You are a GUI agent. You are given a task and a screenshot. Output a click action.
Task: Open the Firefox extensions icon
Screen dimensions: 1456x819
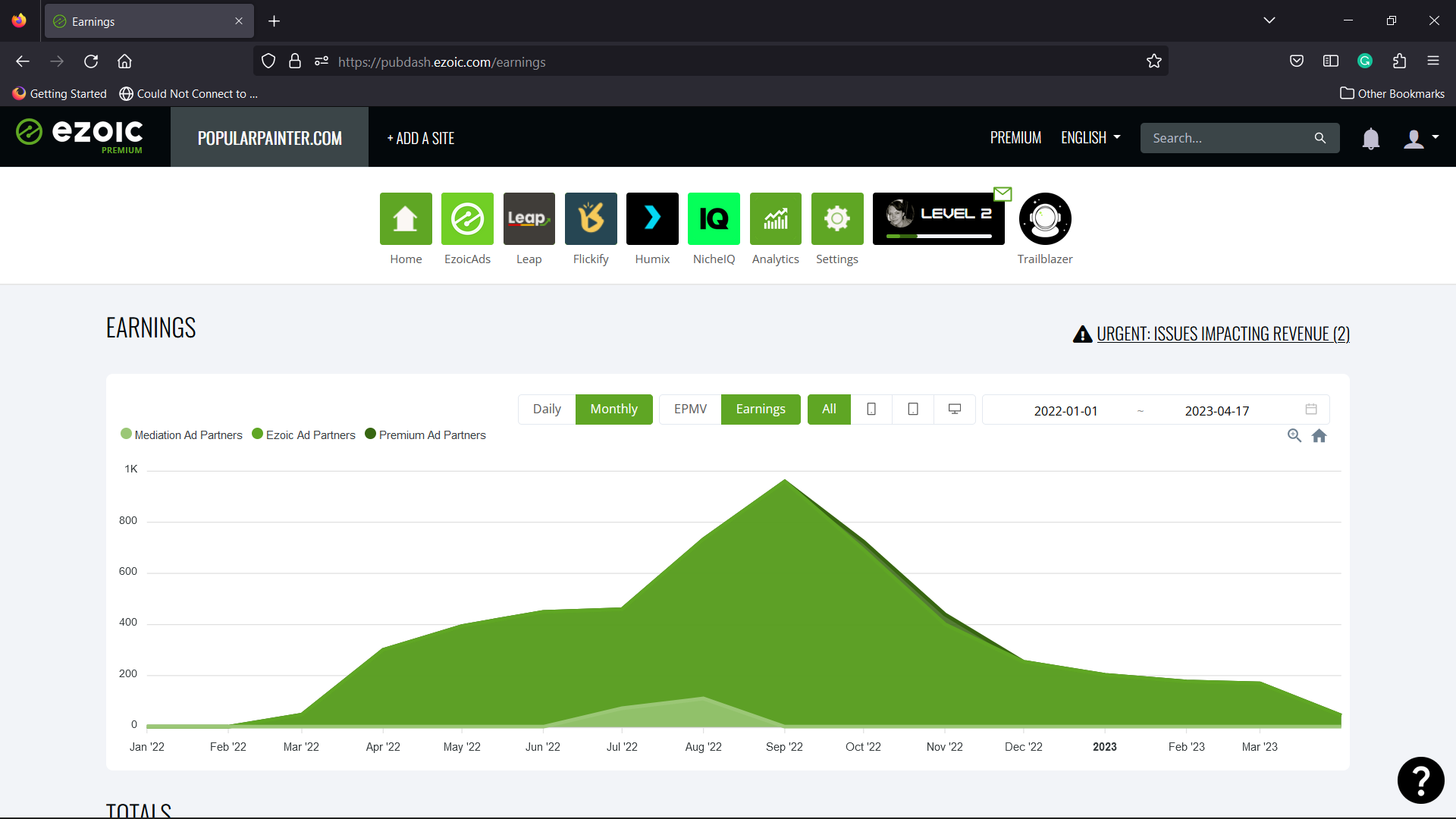click(1399, 61)
